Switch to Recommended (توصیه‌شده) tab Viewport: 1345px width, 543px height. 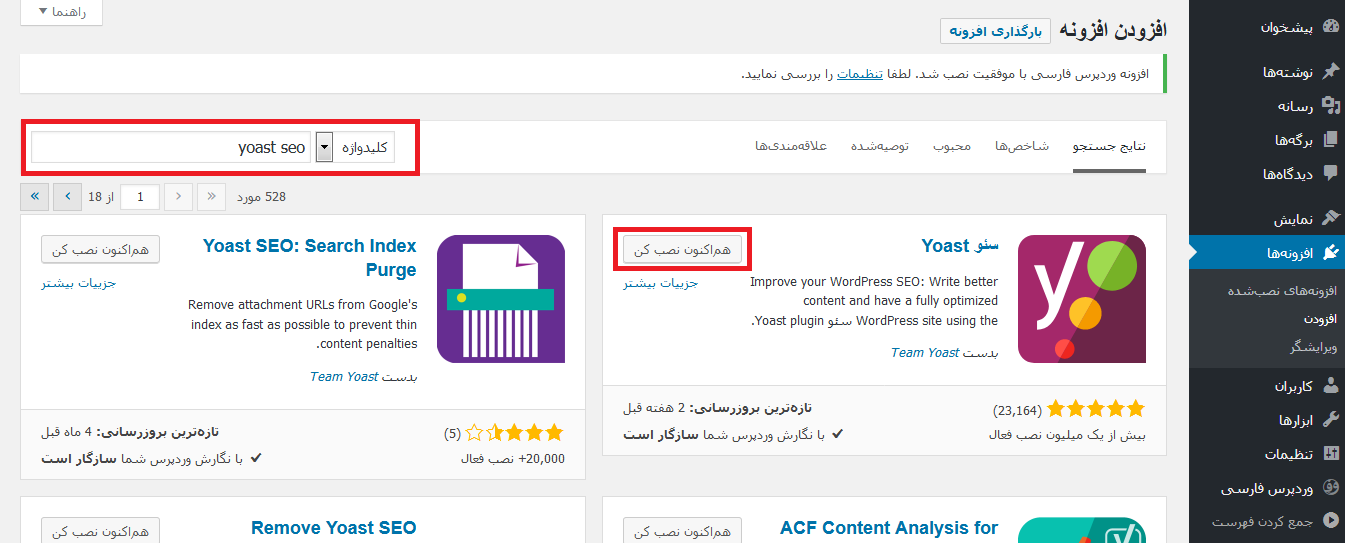click(880, 146)
